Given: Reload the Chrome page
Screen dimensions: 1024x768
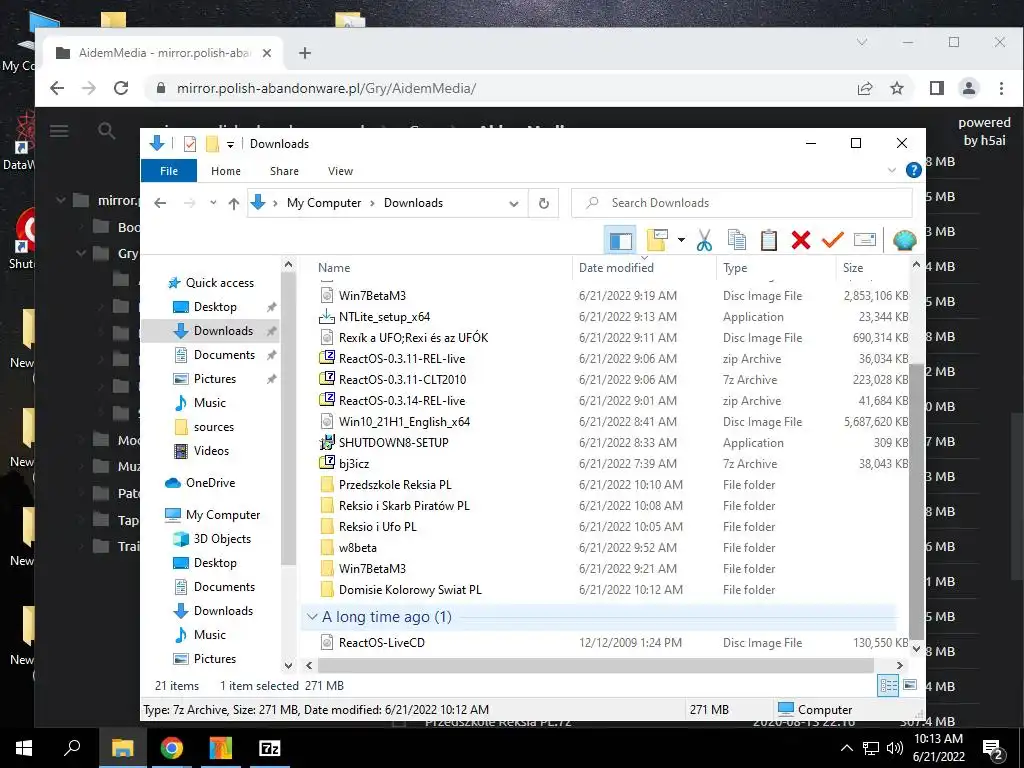Looking at the screenshot, I should point(121,88).
